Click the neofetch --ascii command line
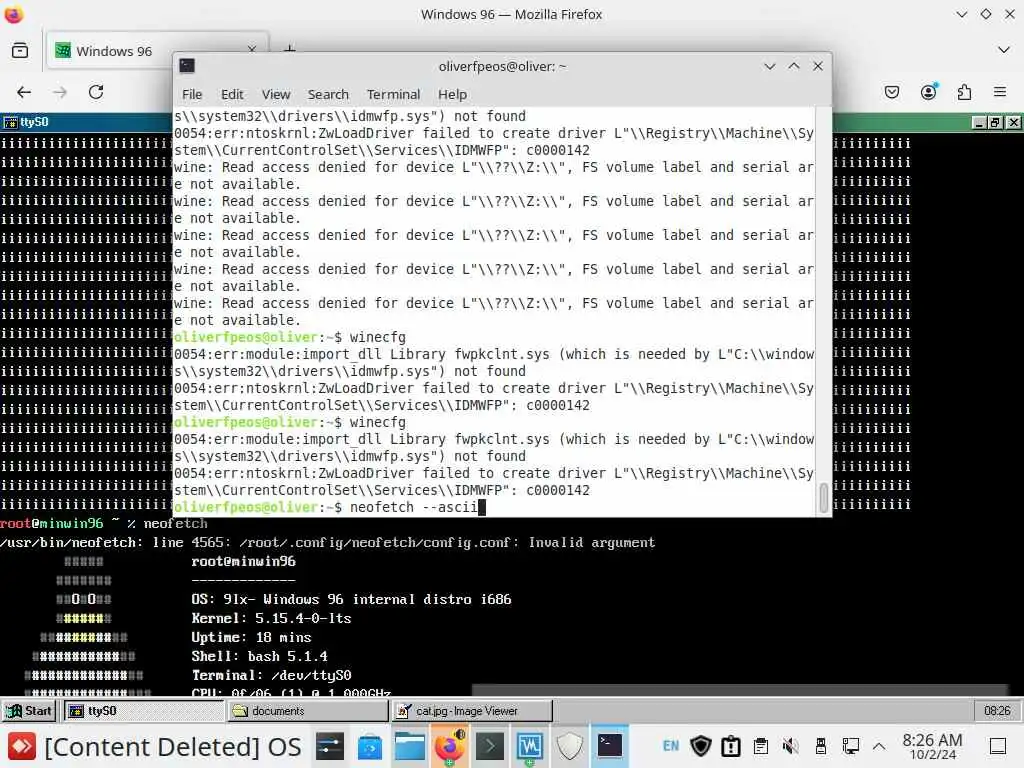 pos(414,507)
